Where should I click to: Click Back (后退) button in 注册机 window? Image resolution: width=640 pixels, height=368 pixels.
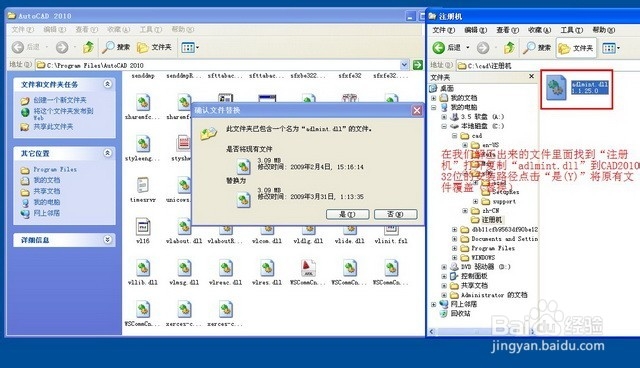click(x=447, y=48)
